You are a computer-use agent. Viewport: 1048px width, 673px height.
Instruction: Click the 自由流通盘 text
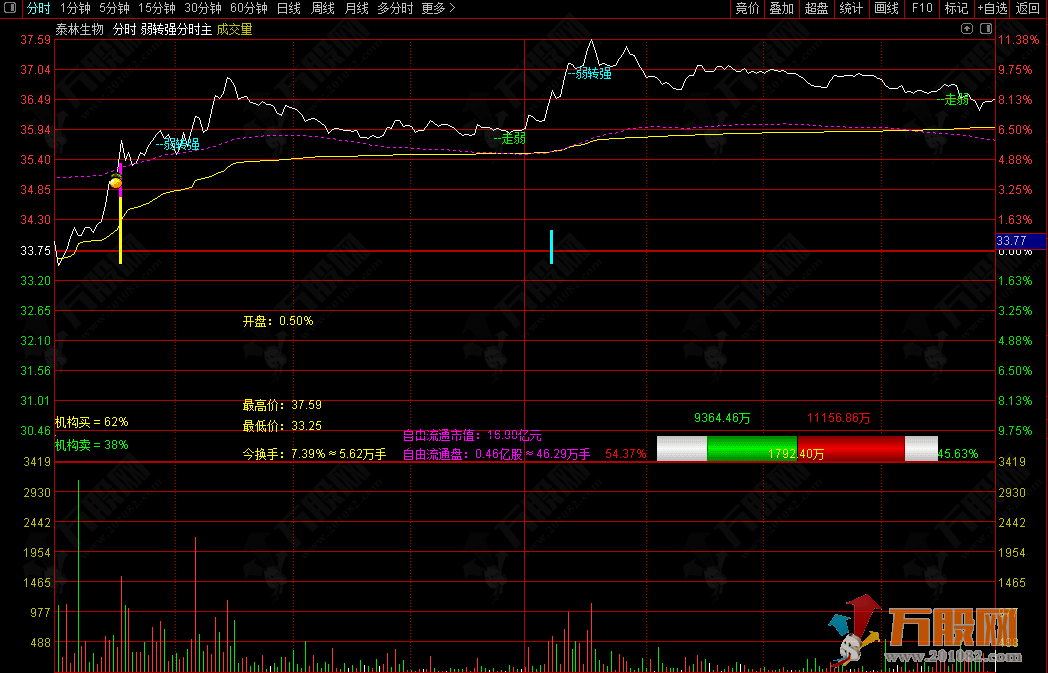[x=496, y=454]
